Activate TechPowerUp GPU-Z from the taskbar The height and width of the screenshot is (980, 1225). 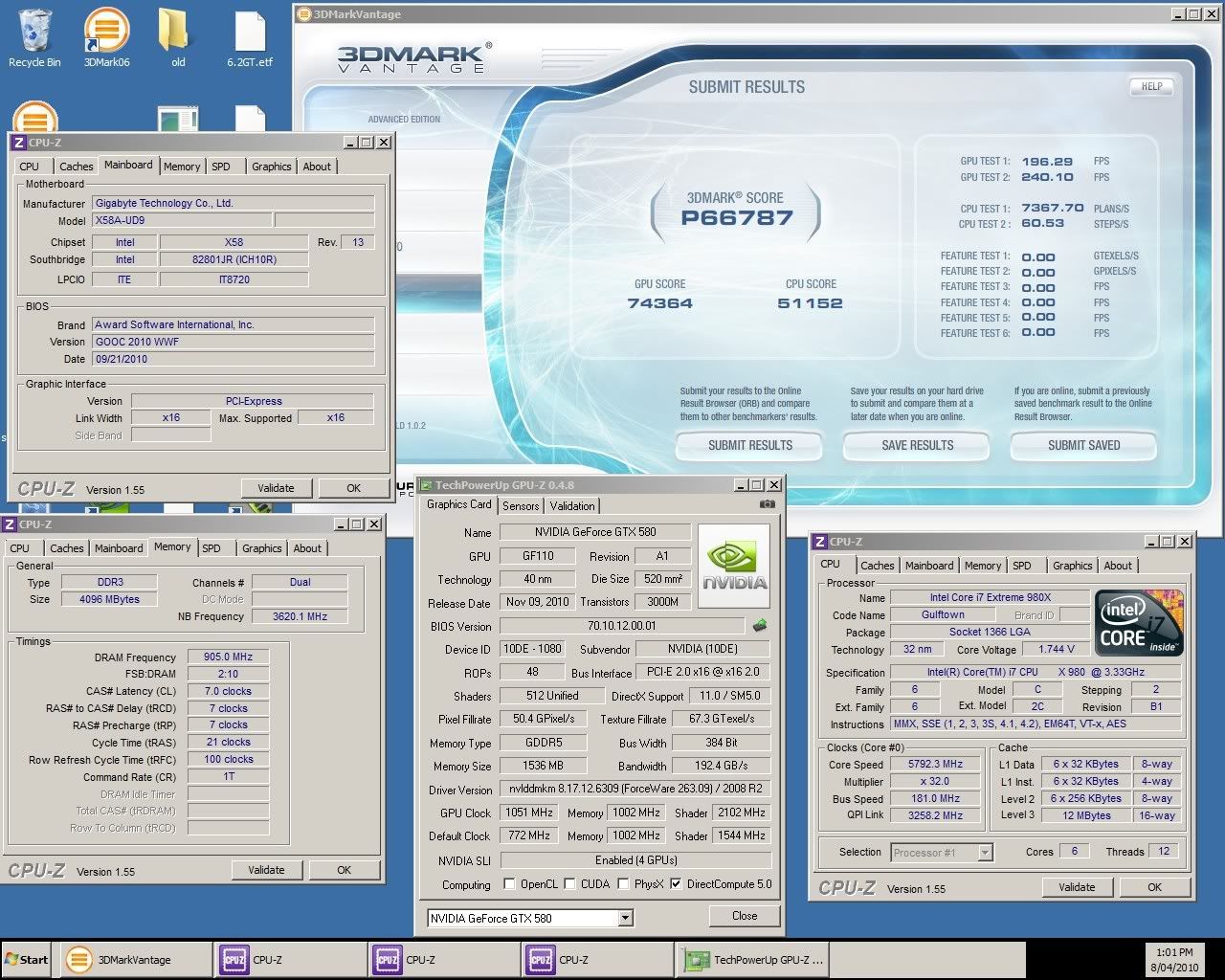point(755,960)
